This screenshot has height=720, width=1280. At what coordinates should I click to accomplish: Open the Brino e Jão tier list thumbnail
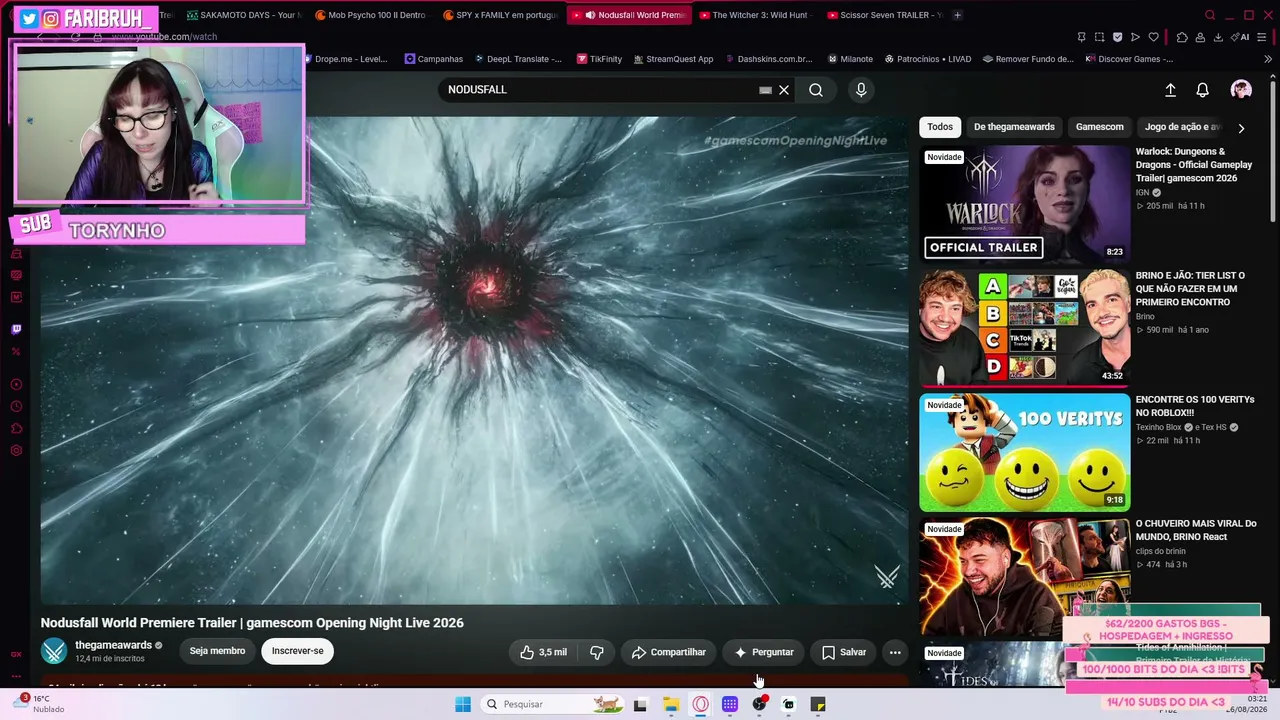(x=1025, y=328)
